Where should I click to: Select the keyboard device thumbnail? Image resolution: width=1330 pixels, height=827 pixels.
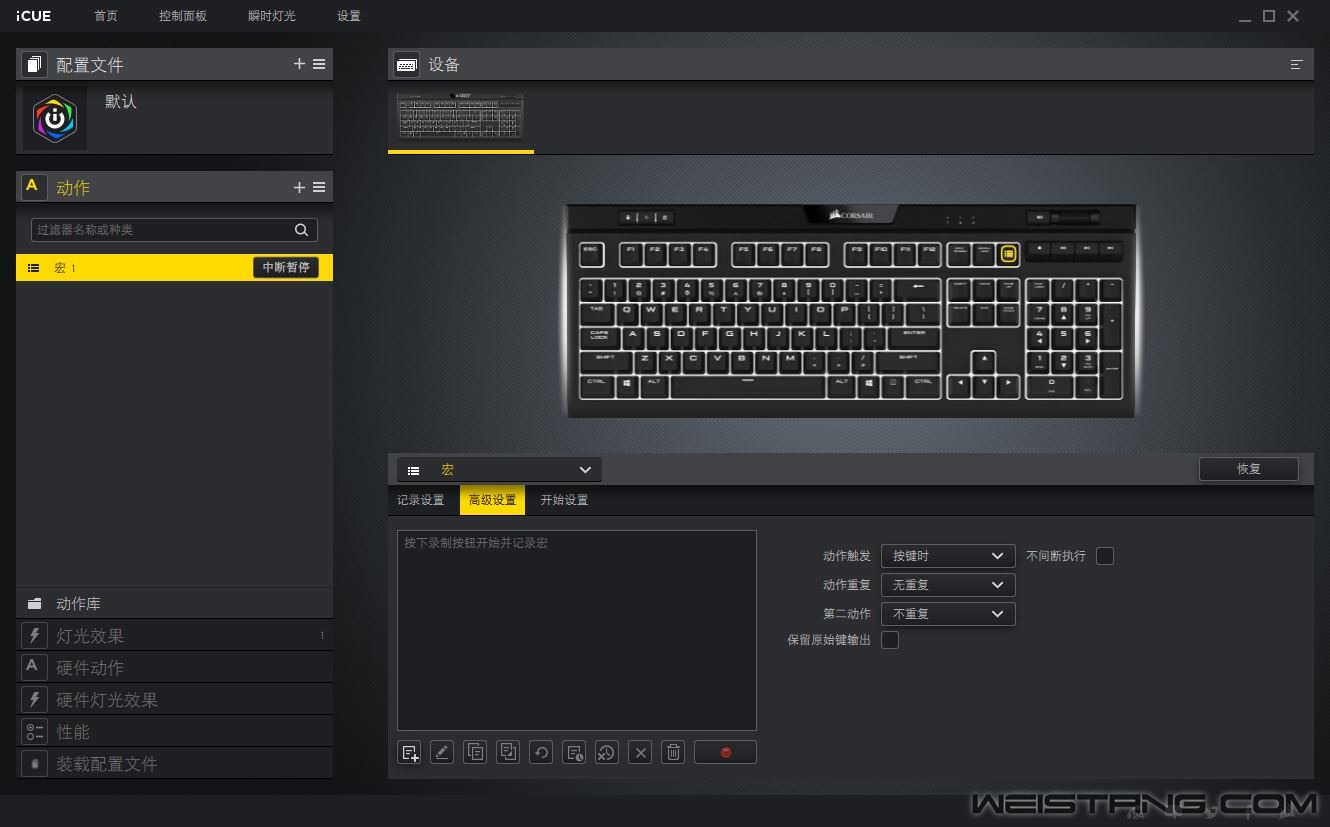coord(460,117)
